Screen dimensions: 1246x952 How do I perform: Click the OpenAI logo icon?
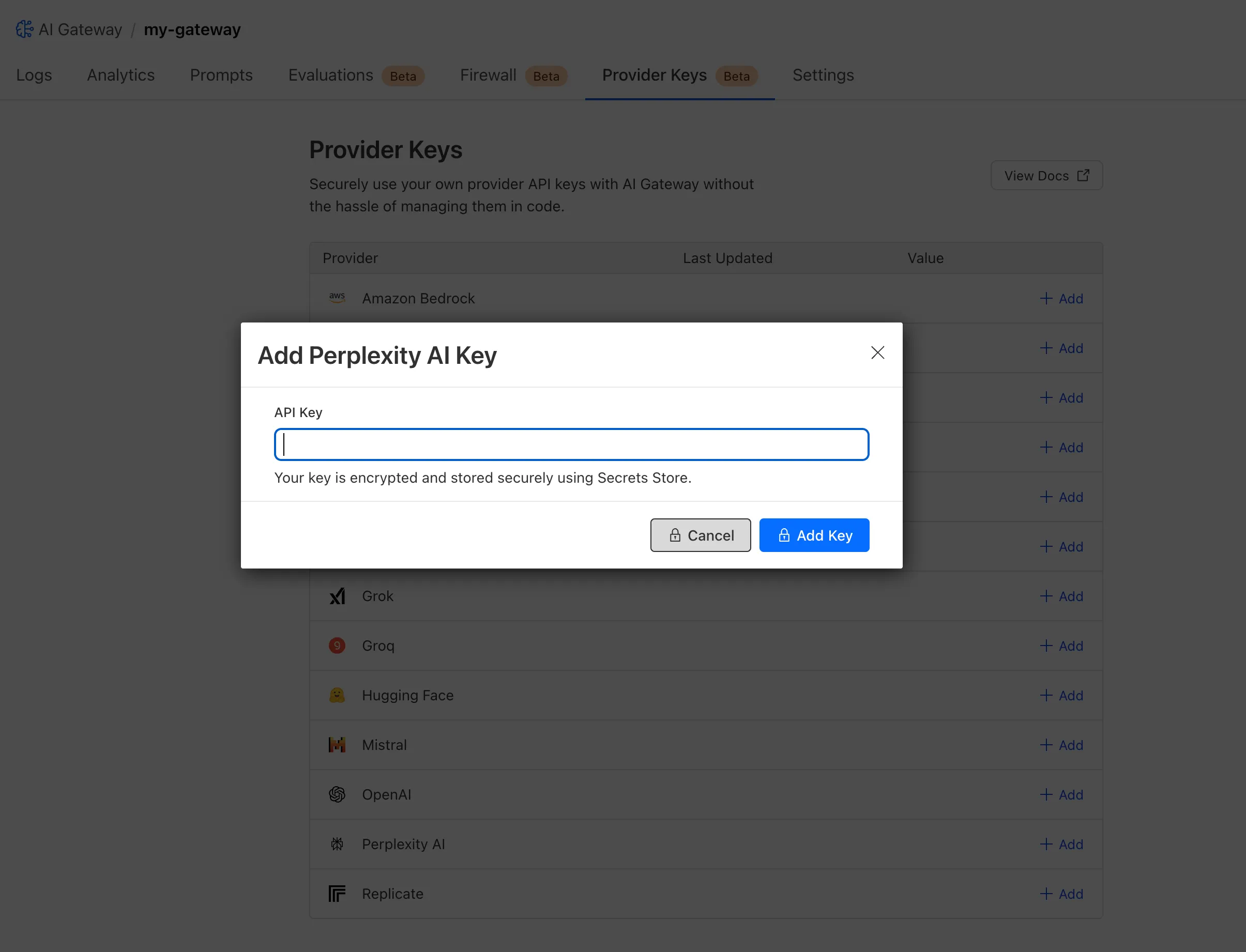tap(338, 794)
